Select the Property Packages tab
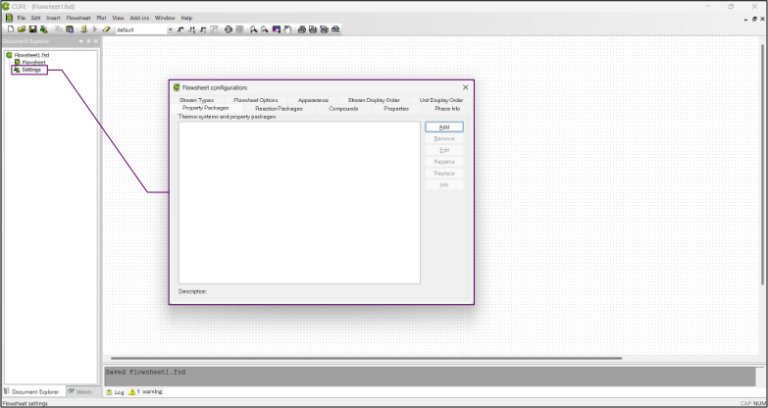768x408 pixels. point(206,108)
